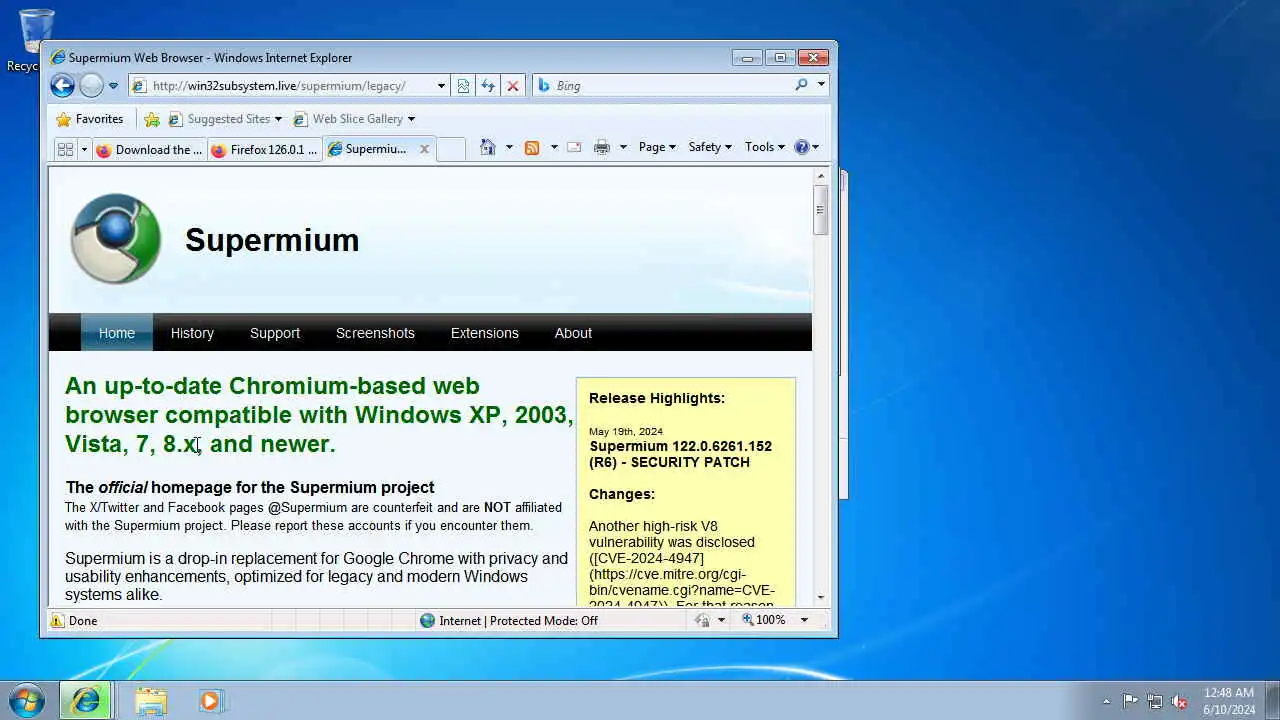Click scrollbar up arrow on page
1280x720 pixels.
[x=821, y=177]
